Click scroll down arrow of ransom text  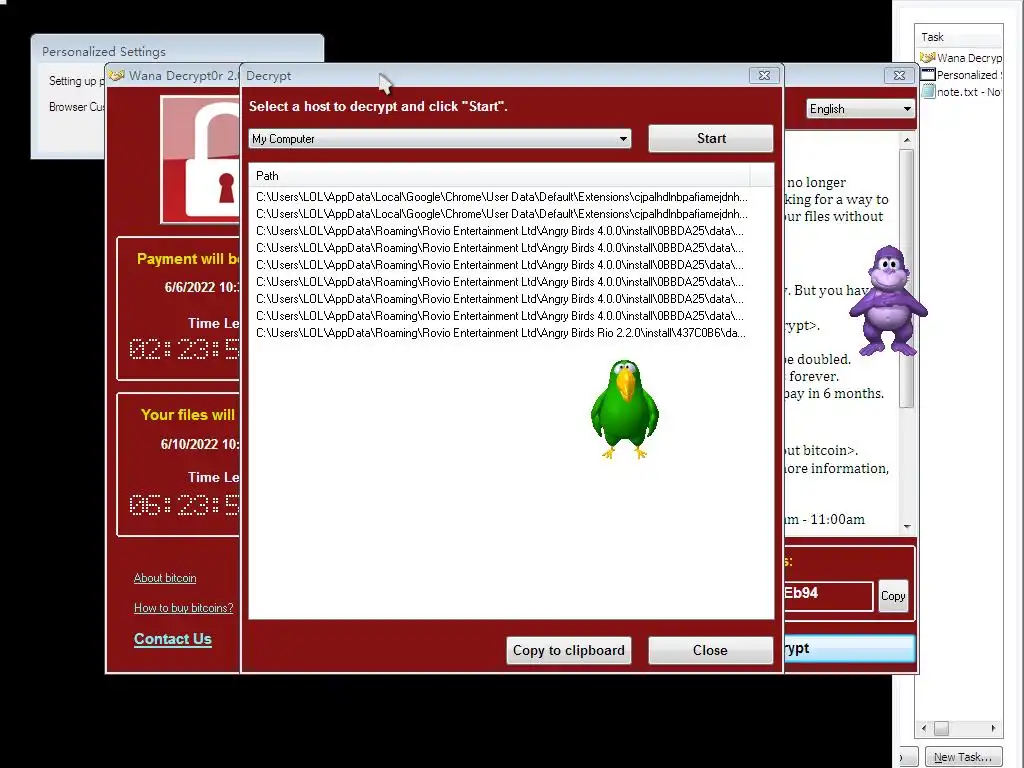coord(906,526)
